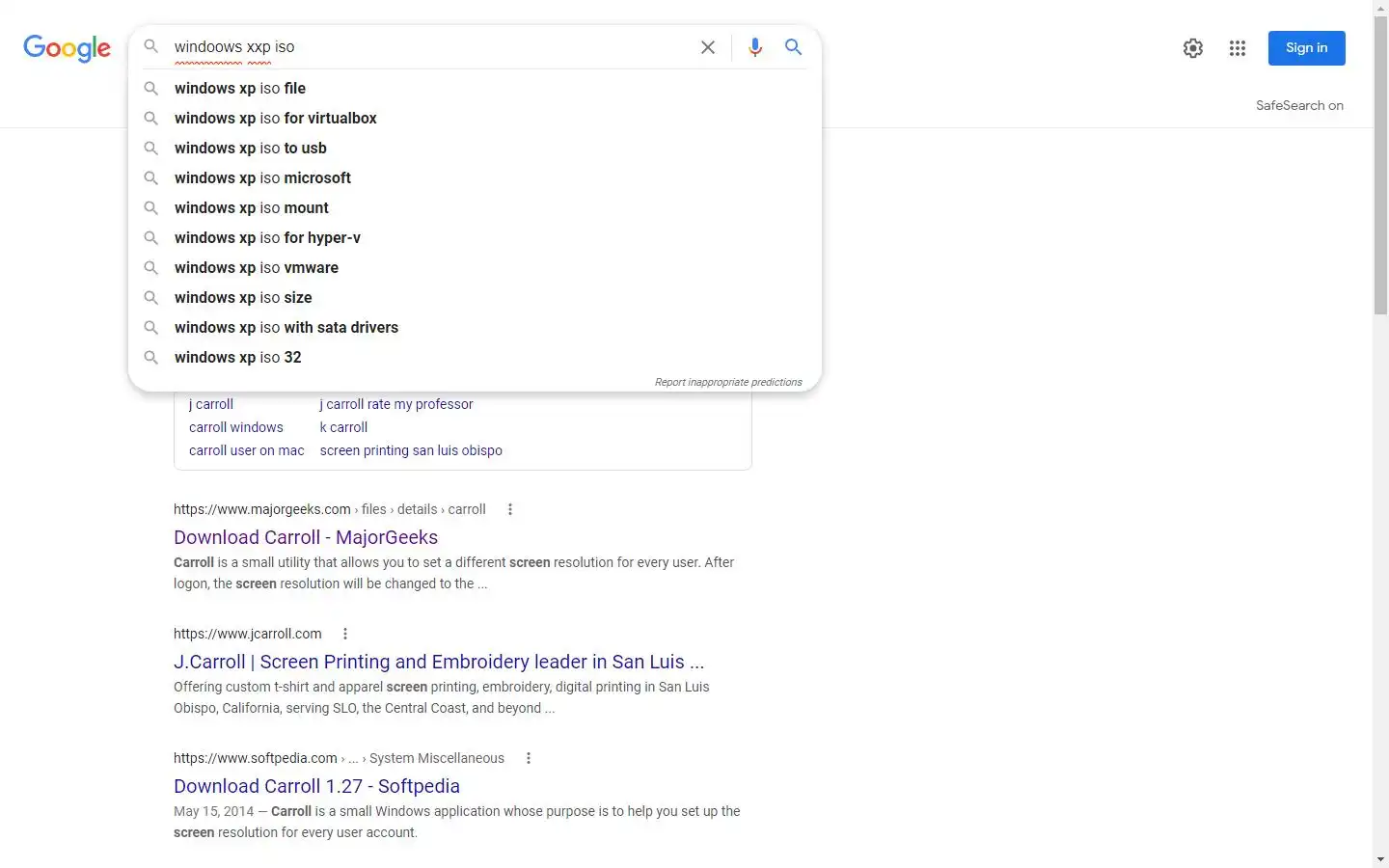Click the Google logo
The width and height of the screenshot is (1389, 868).
point(68,48)
